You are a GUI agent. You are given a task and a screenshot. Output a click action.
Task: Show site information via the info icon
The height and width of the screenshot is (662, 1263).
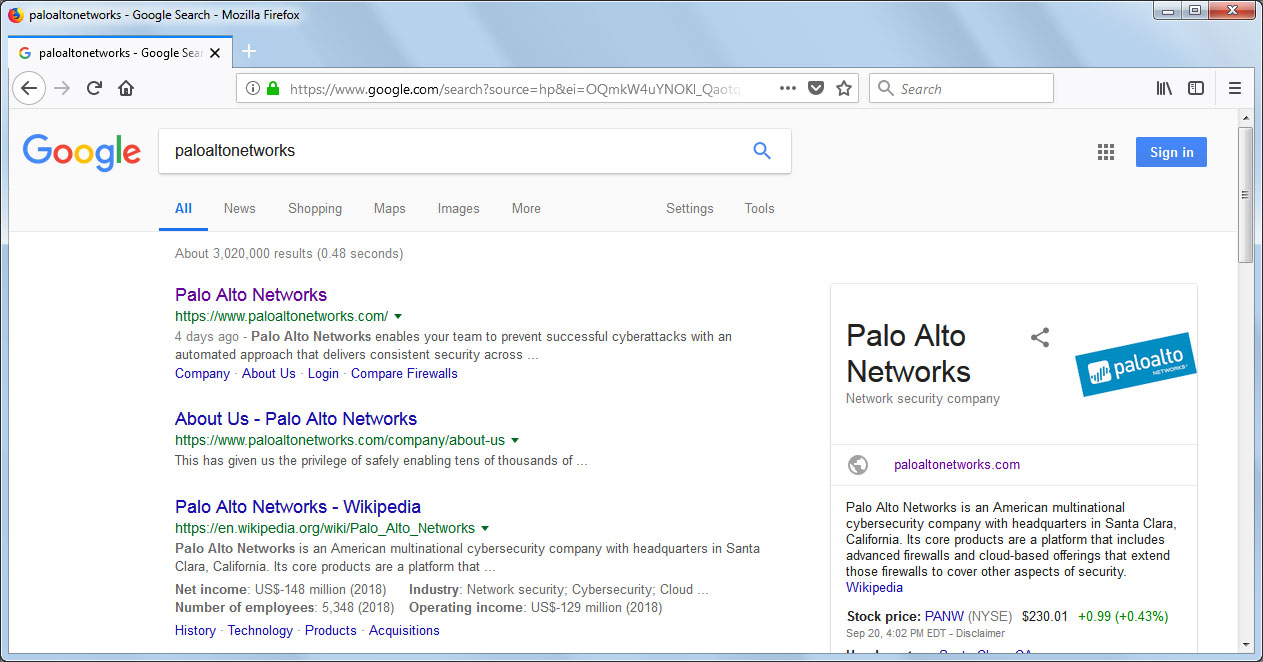pos(252,88)
